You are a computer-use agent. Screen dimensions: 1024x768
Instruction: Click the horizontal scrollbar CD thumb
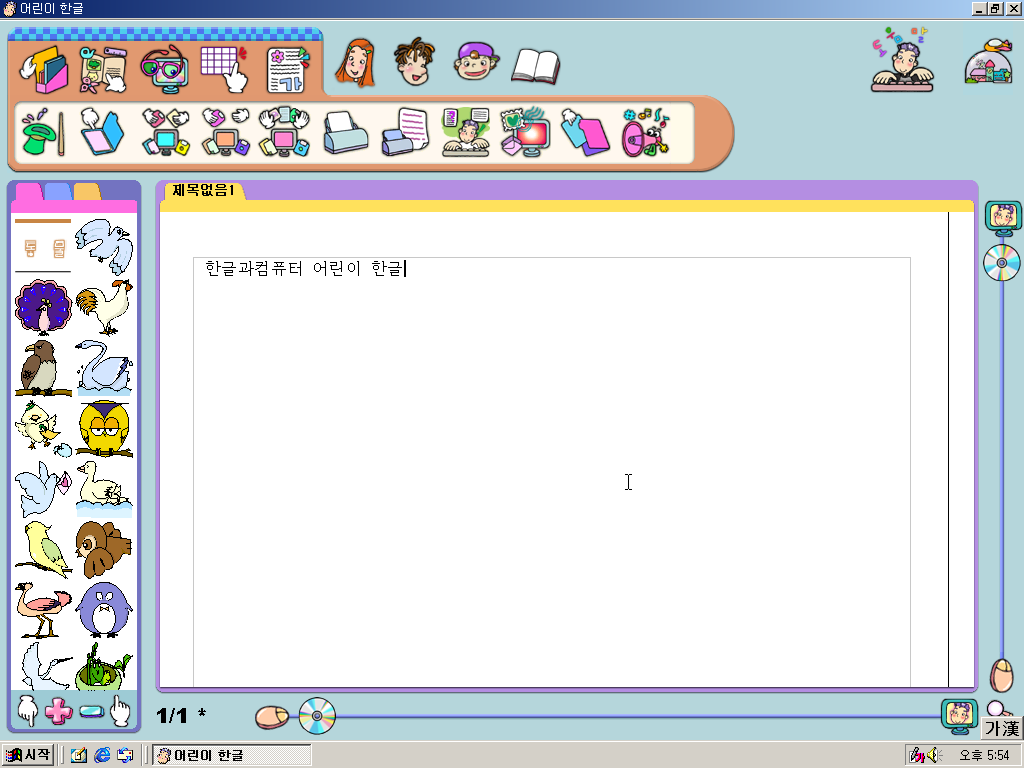pyautogui.click(x=317, y=716)
